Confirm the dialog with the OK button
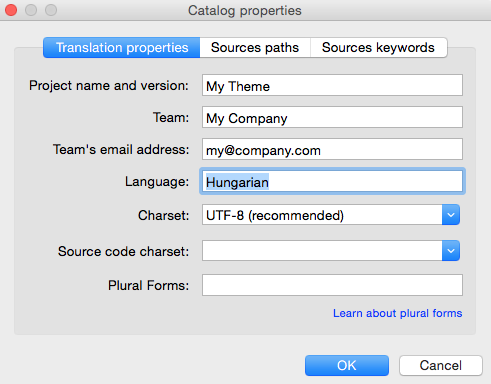This screenshot has width=491, height=384. [347, 365]
